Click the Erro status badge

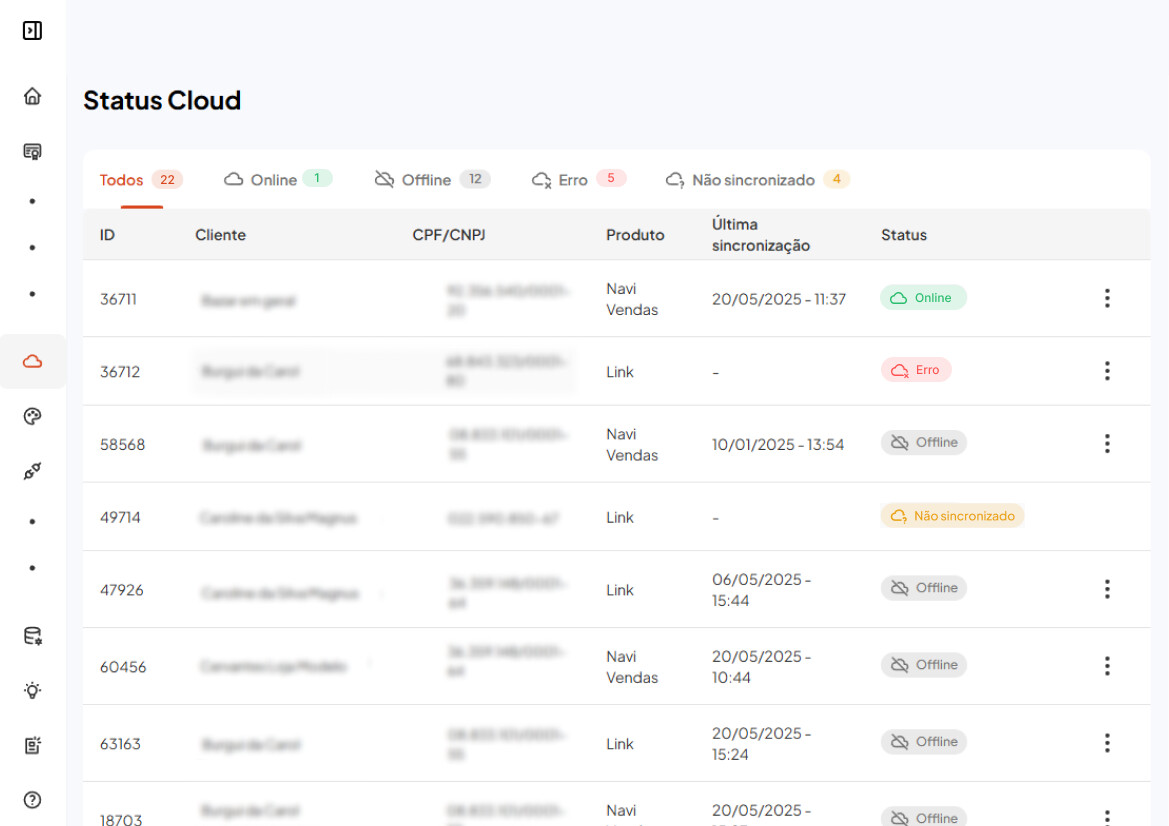[x=915, y=370]
